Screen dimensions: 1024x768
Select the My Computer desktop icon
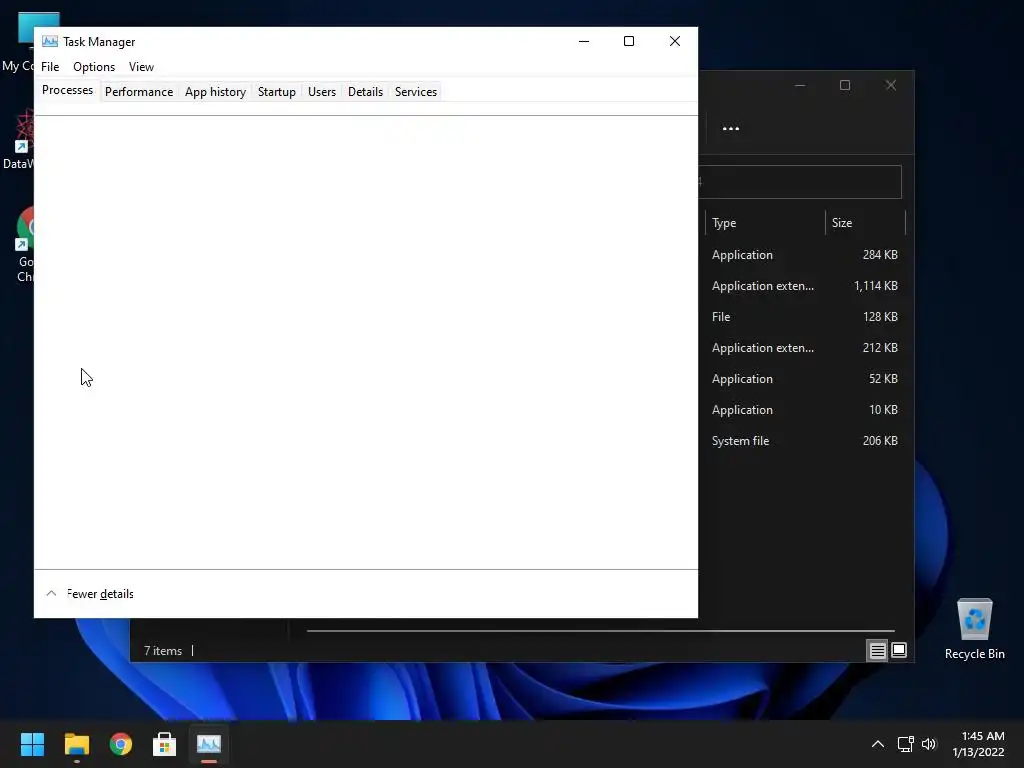tap(18, 40)
